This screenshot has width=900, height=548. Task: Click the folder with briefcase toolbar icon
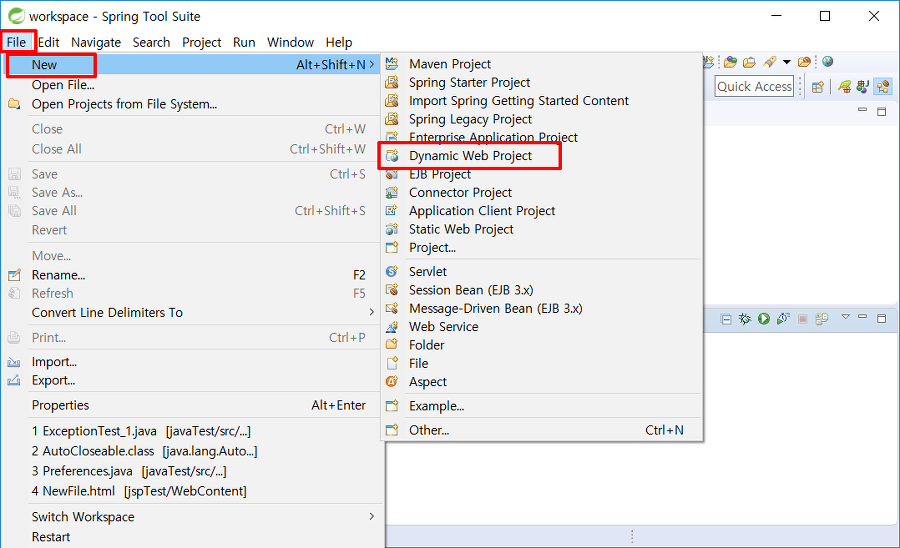tap(749, 62)
